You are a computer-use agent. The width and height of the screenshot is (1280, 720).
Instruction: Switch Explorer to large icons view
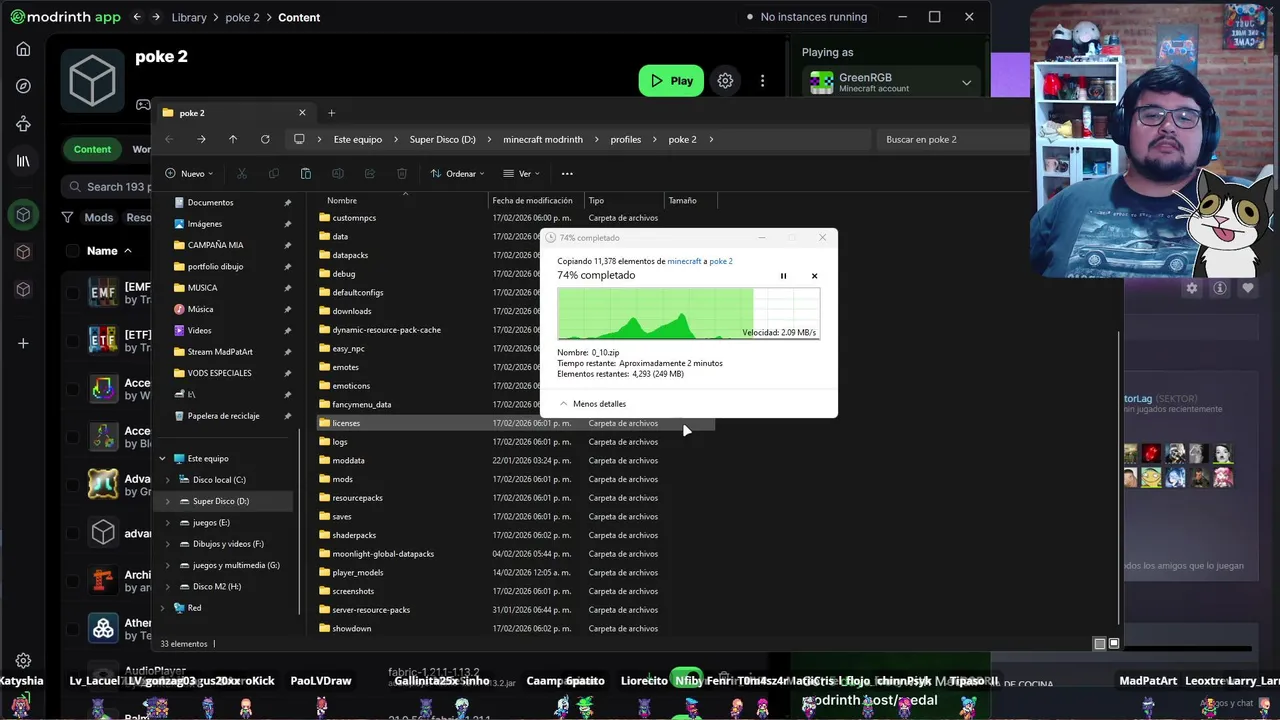[1114, 644]
